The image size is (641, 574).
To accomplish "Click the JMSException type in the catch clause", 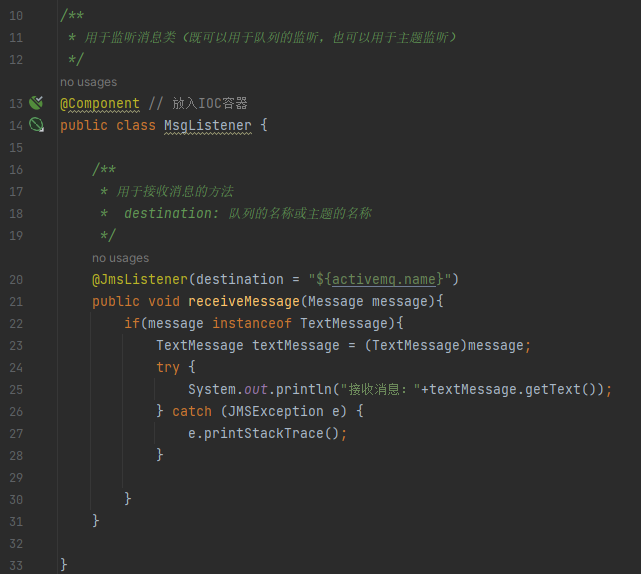I will pyautogui.click(x=271, y=411).
